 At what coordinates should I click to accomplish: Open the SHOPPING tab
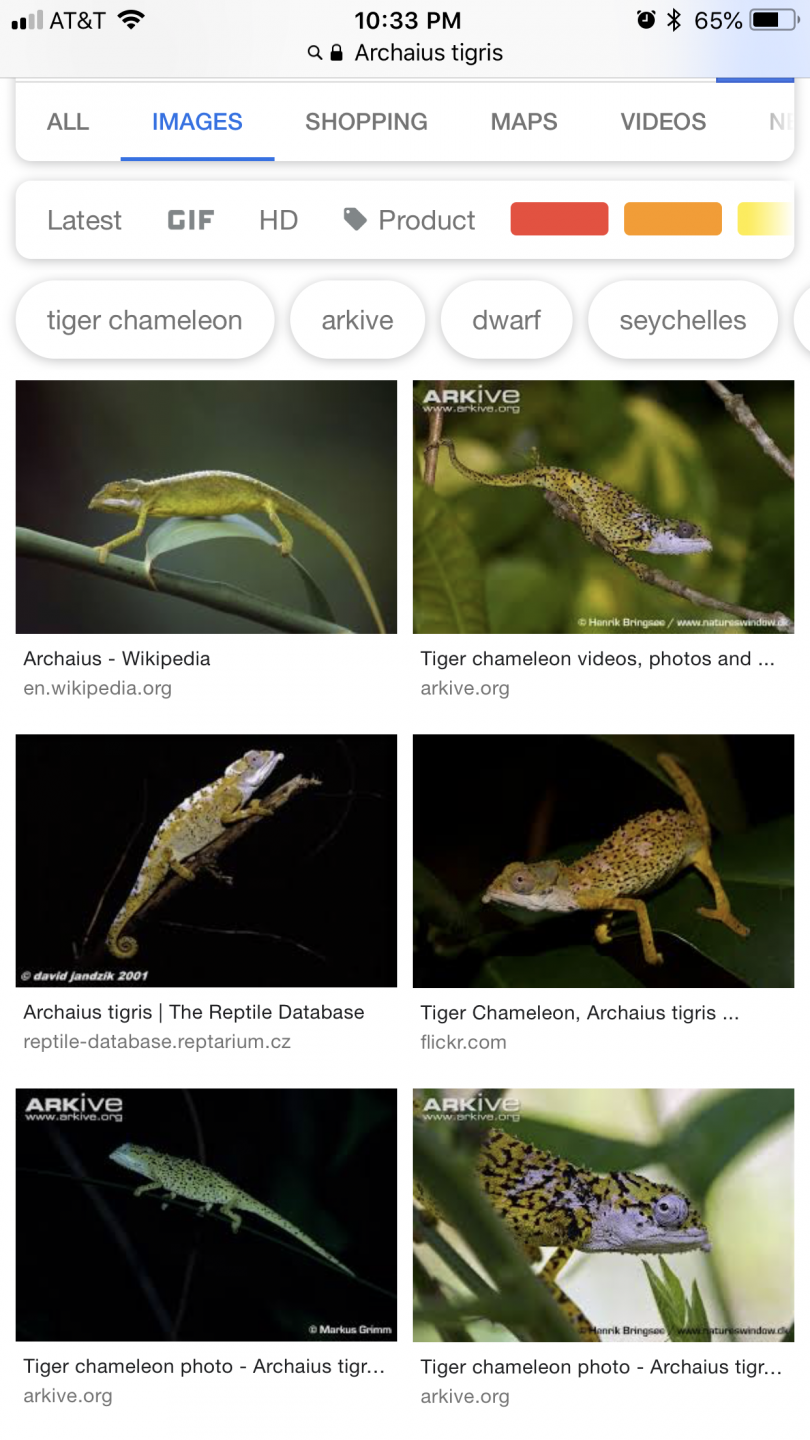(x=366, y=122)
